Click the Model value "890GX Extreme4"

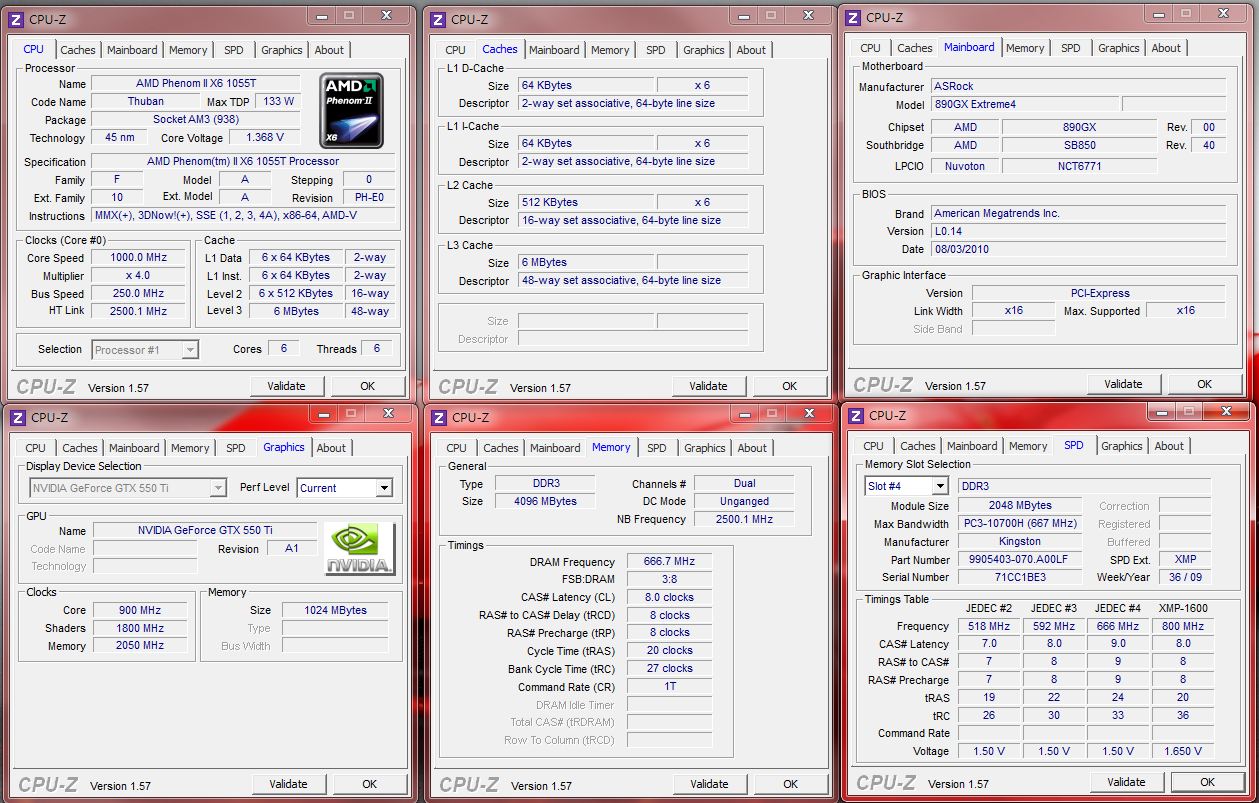coord(1024,105)
